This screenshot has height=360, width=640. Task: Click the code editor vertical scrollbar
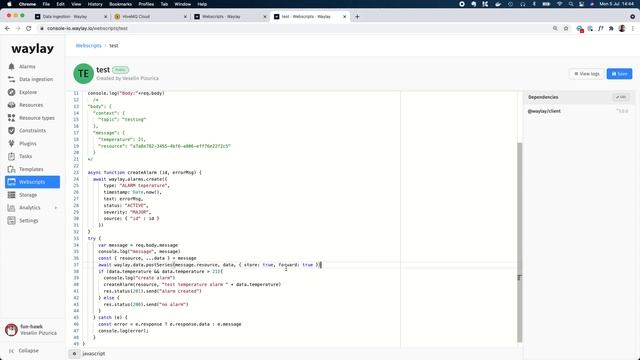pyautogui.click(x=520, y=242)
